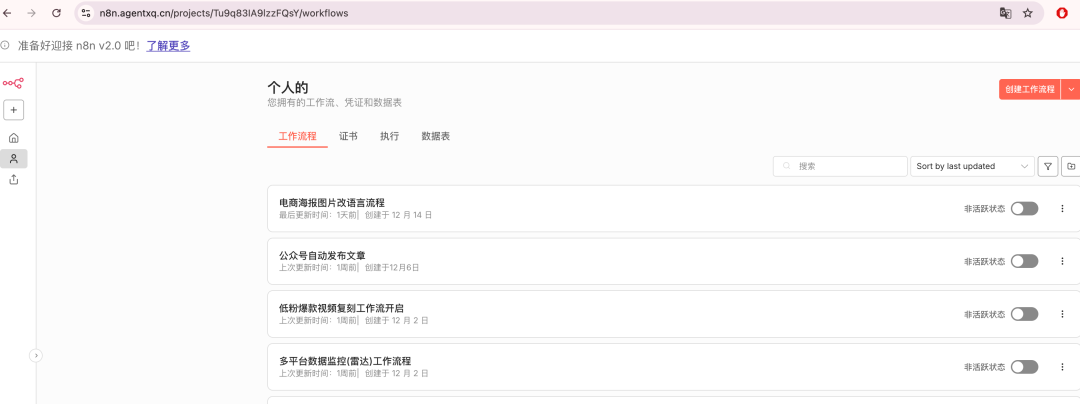Click the 创建工作流程 button

(1028, 89)
